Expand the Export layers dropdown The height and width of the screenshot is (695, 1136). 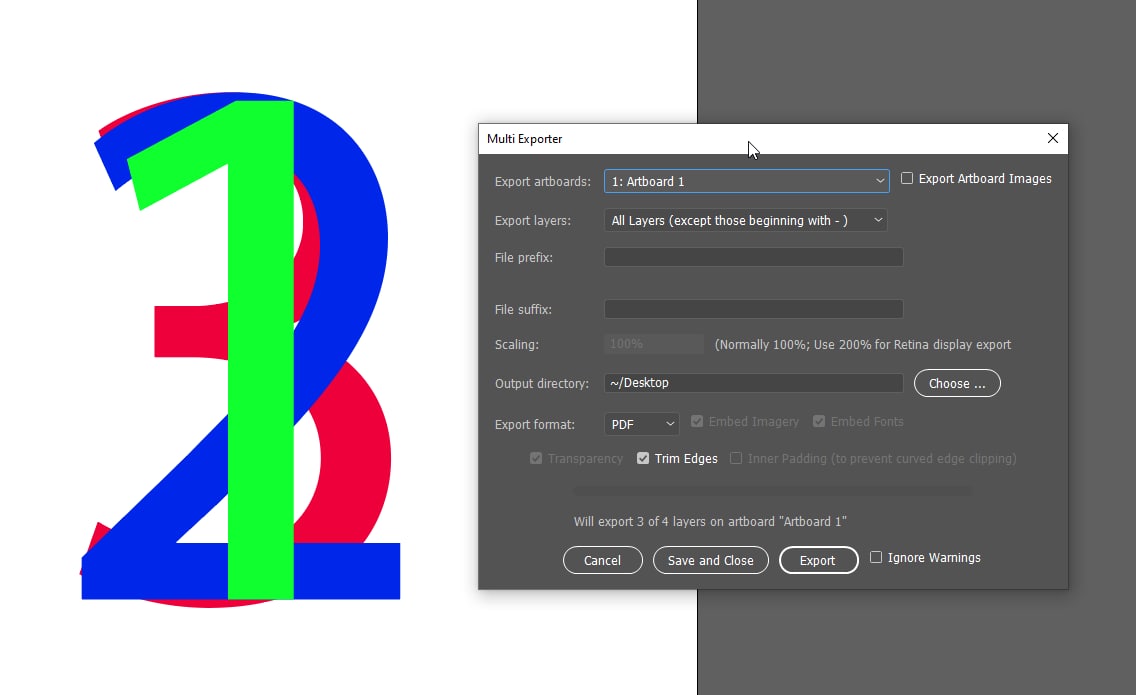[745, 221]
